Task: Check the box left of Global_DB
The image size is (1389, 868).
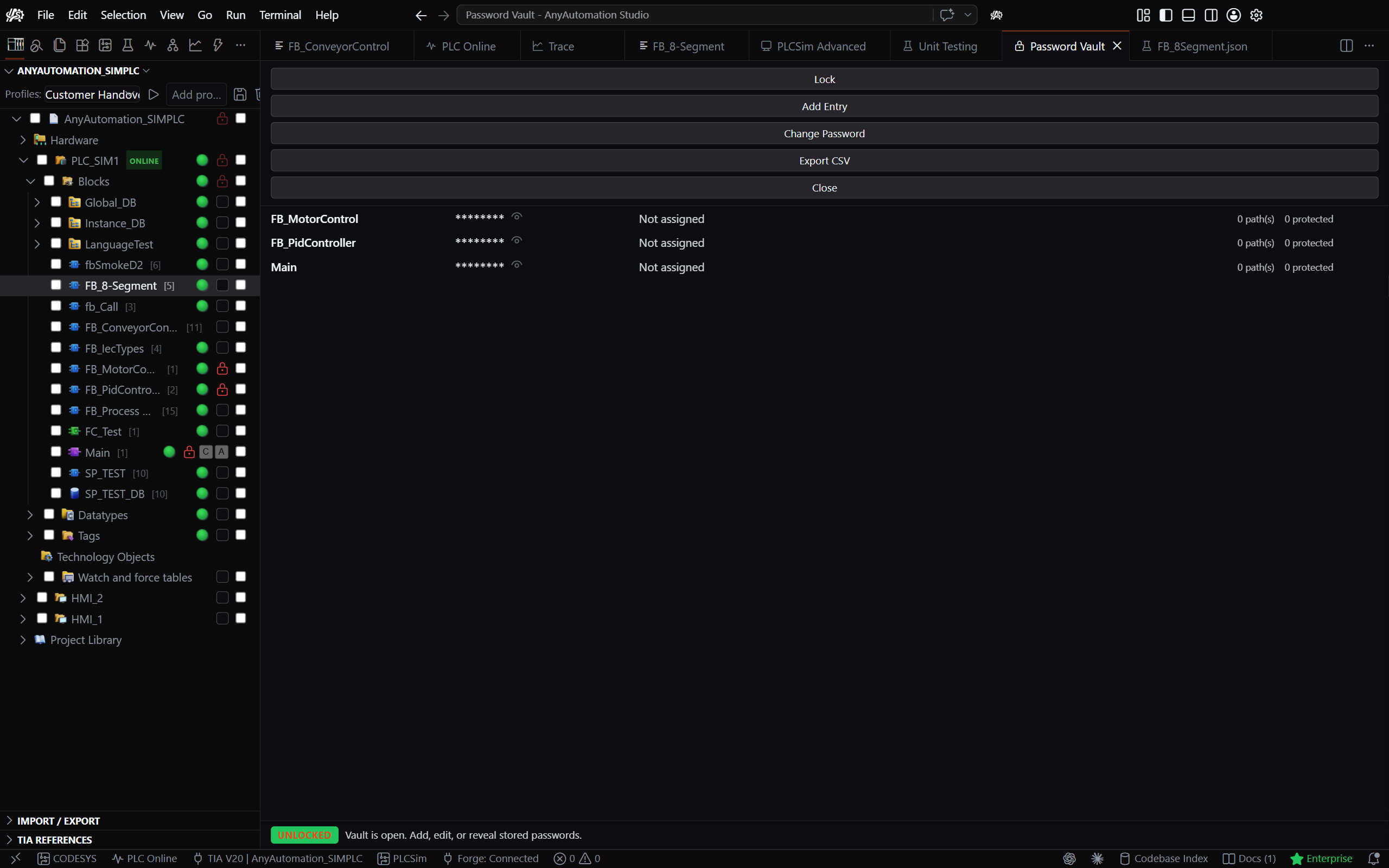Action: [x=56, y=201]
